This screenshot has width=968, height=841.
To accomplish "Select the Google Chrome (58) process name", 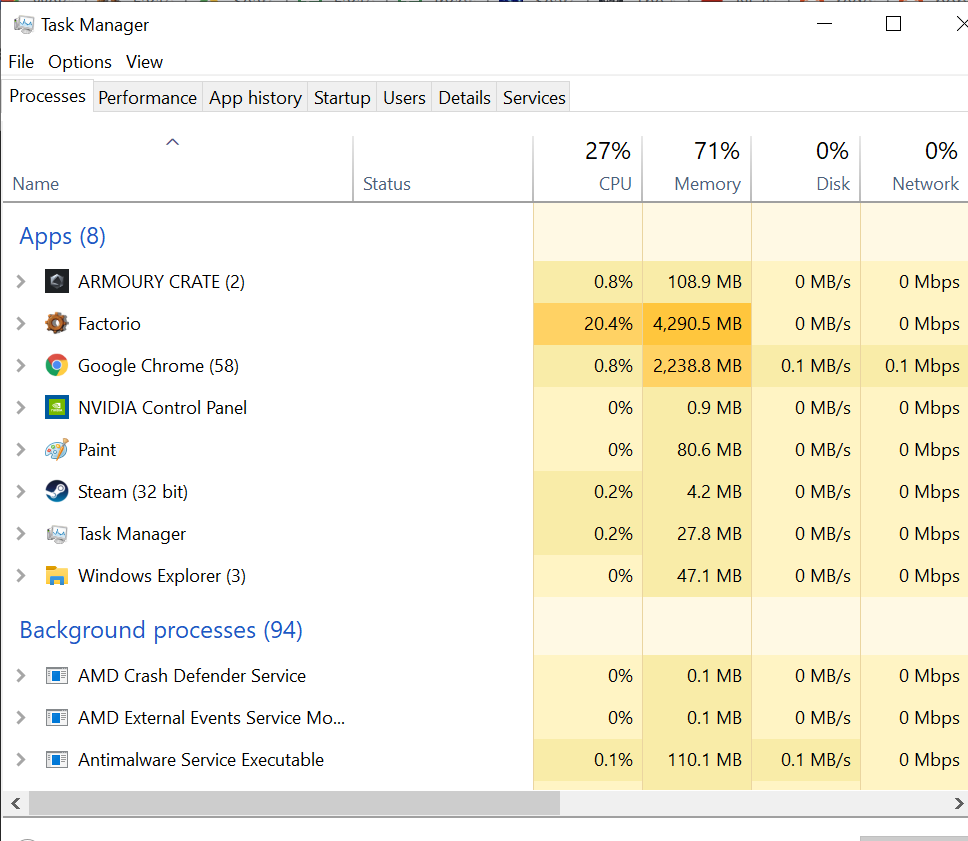I will [x=158, y=366].
